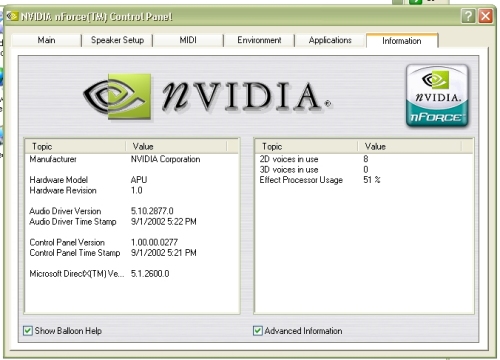Select the Hardware Revision row

(x=132, y=190)
